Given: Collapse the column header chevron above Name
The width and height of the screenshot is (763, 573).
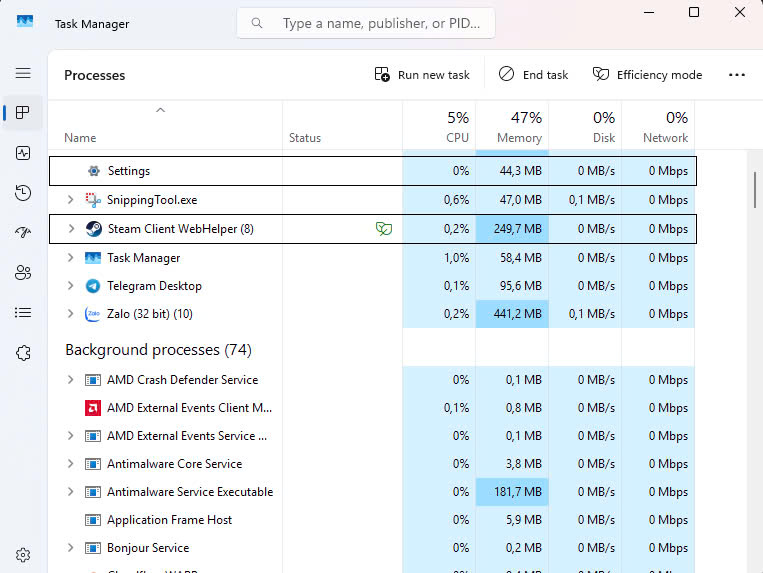Looking at the screenshot, I should point(160,110).
